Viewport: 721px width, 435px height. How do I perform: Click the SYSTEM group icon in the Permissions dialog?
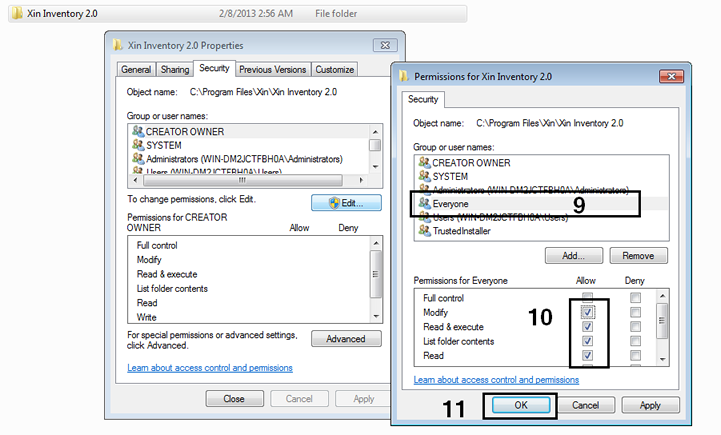(x=424, y=176)
